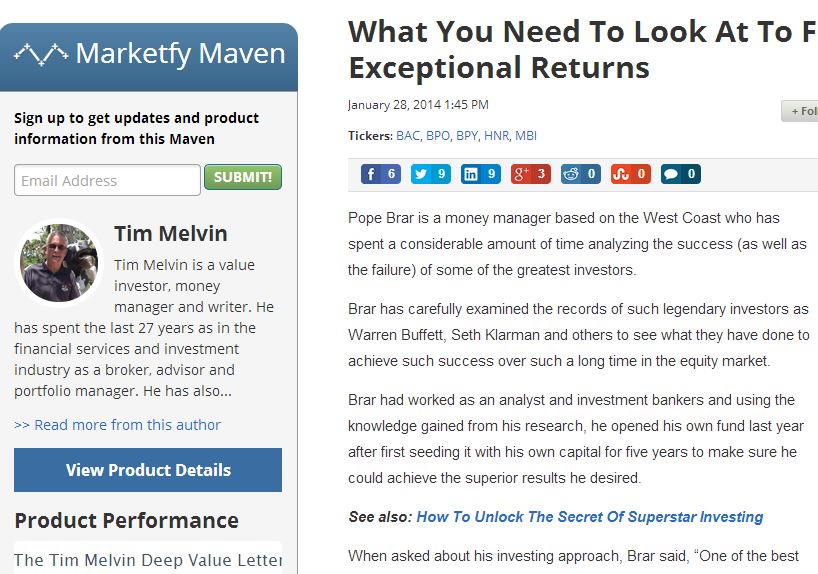Share on Google Plus

tap(530, 174)
